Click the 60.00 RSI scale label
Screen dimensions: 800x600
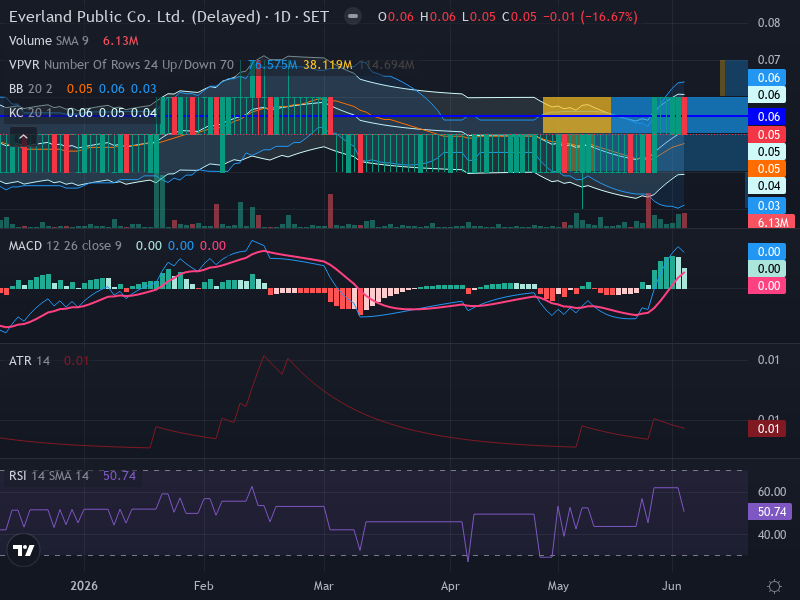pos(771,492)
